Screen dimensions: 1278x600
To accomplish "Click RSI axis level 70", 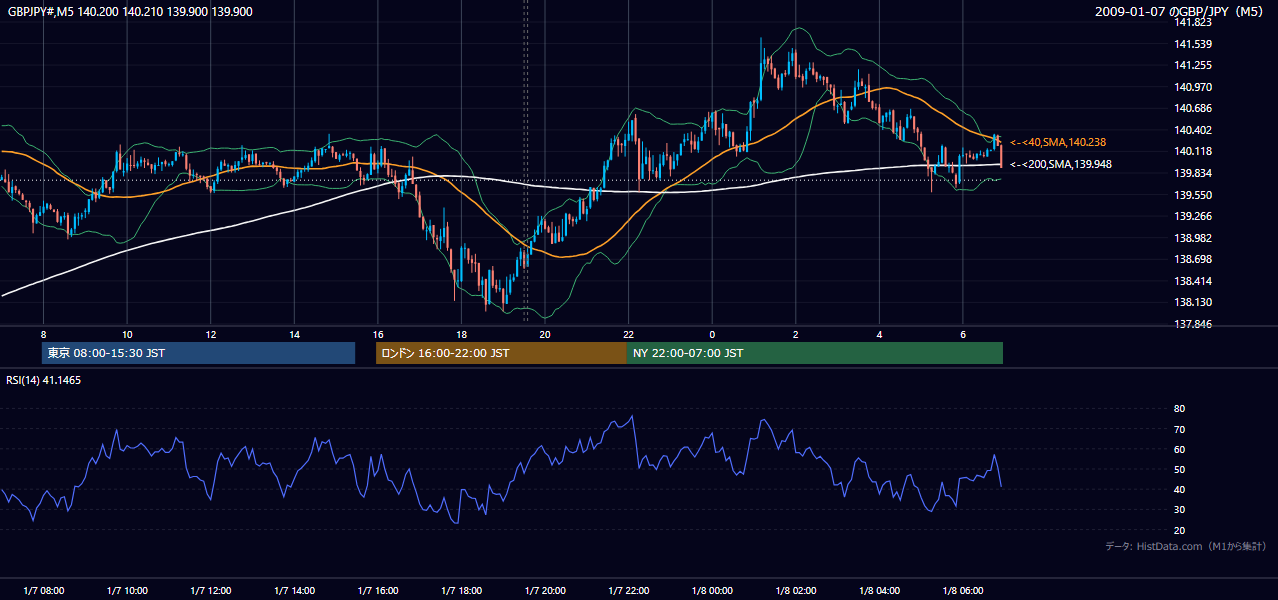I will (1180, 429).
